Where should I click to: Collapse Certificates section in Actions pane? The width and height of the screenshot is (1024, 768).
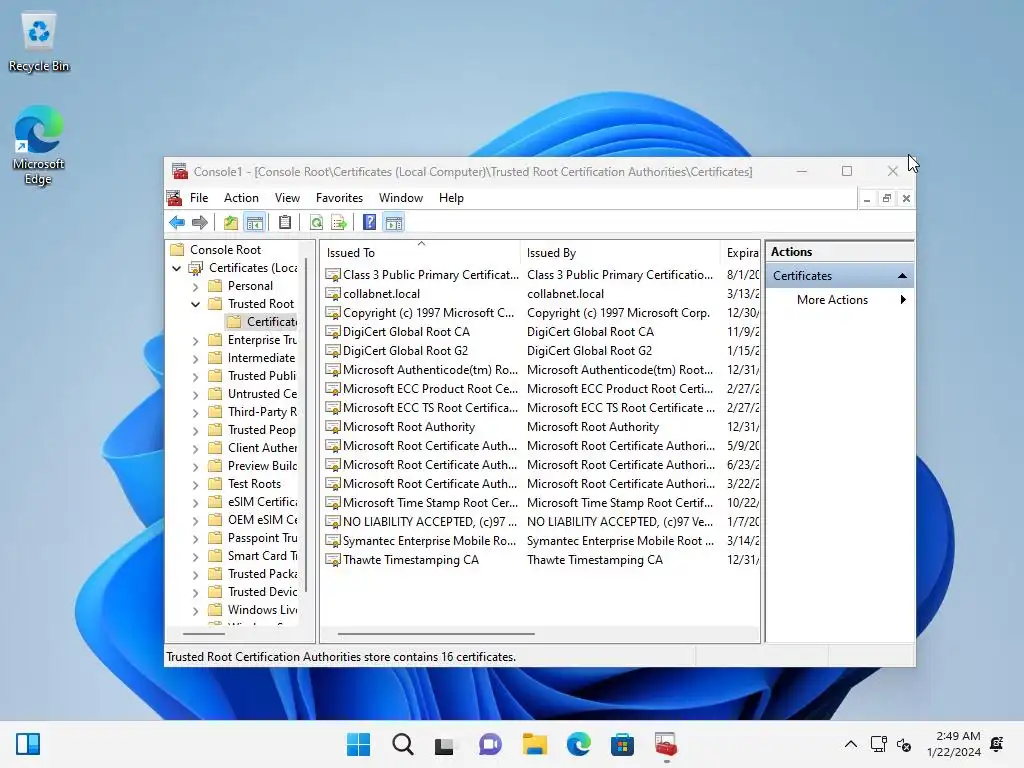pyautogui.click(x=902, y=276)
